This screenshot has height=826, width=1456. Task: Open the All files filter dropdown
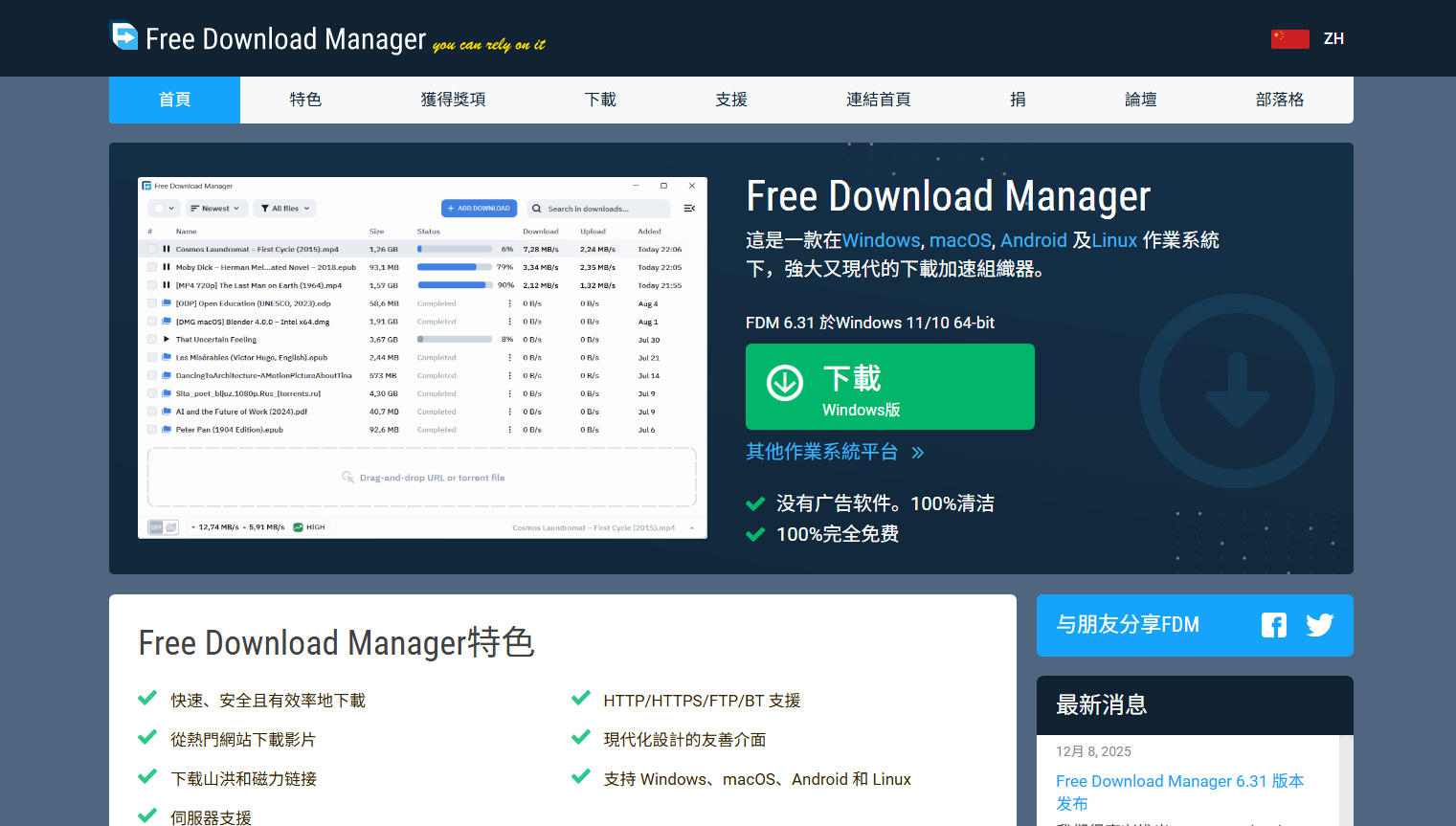point(285,209)
